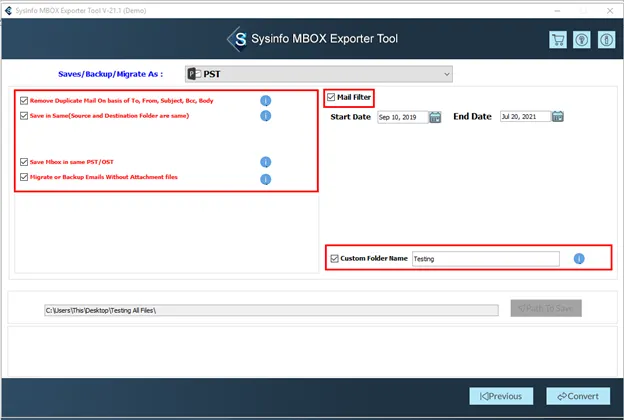Click the Path To Save button
624x420 pixels.
coord(546,308)
